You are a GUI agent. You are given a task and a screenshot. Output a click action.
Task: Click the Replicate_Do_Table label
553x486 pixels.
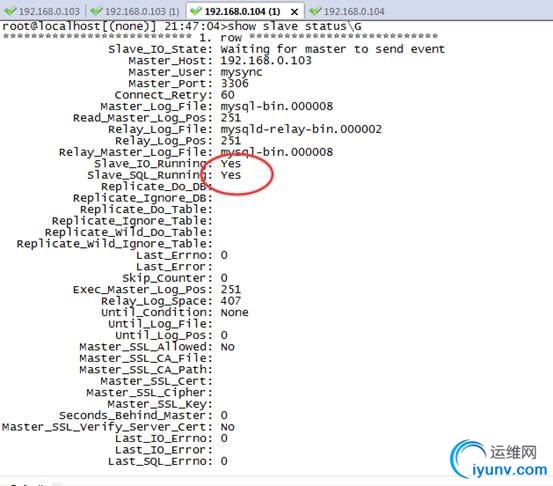click(x=146, y=209)
